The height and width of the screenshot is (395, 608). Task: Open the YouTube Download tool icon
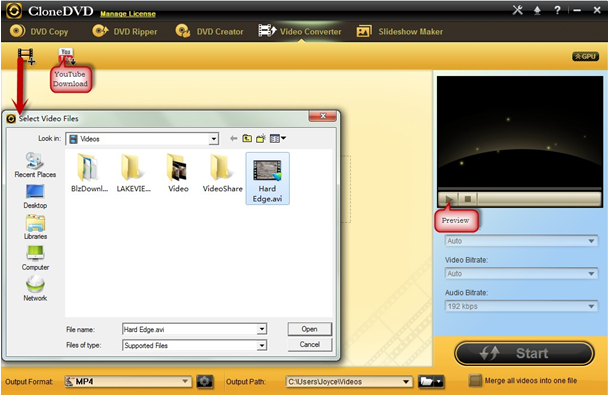pyautogui.click(x=66, y=56)
